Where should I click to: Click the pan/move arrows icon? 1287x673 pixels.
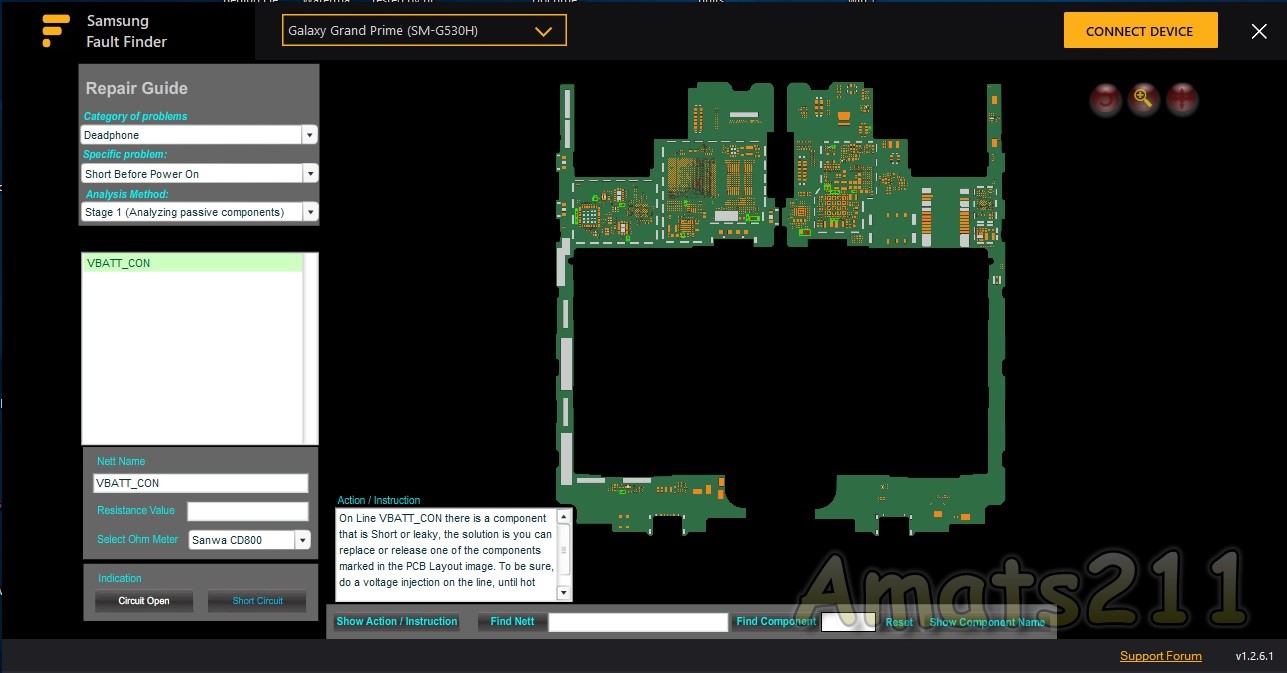tap(1182, 99)
